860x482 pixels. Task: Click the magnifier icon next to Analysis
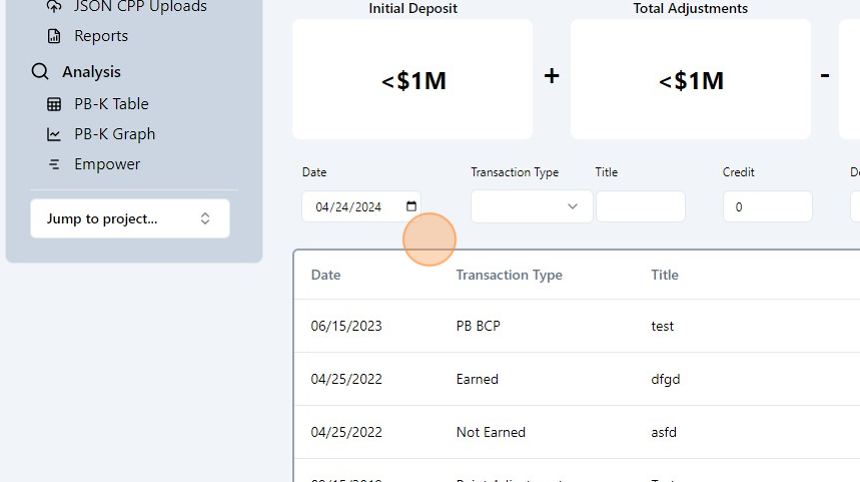[40, 72]
